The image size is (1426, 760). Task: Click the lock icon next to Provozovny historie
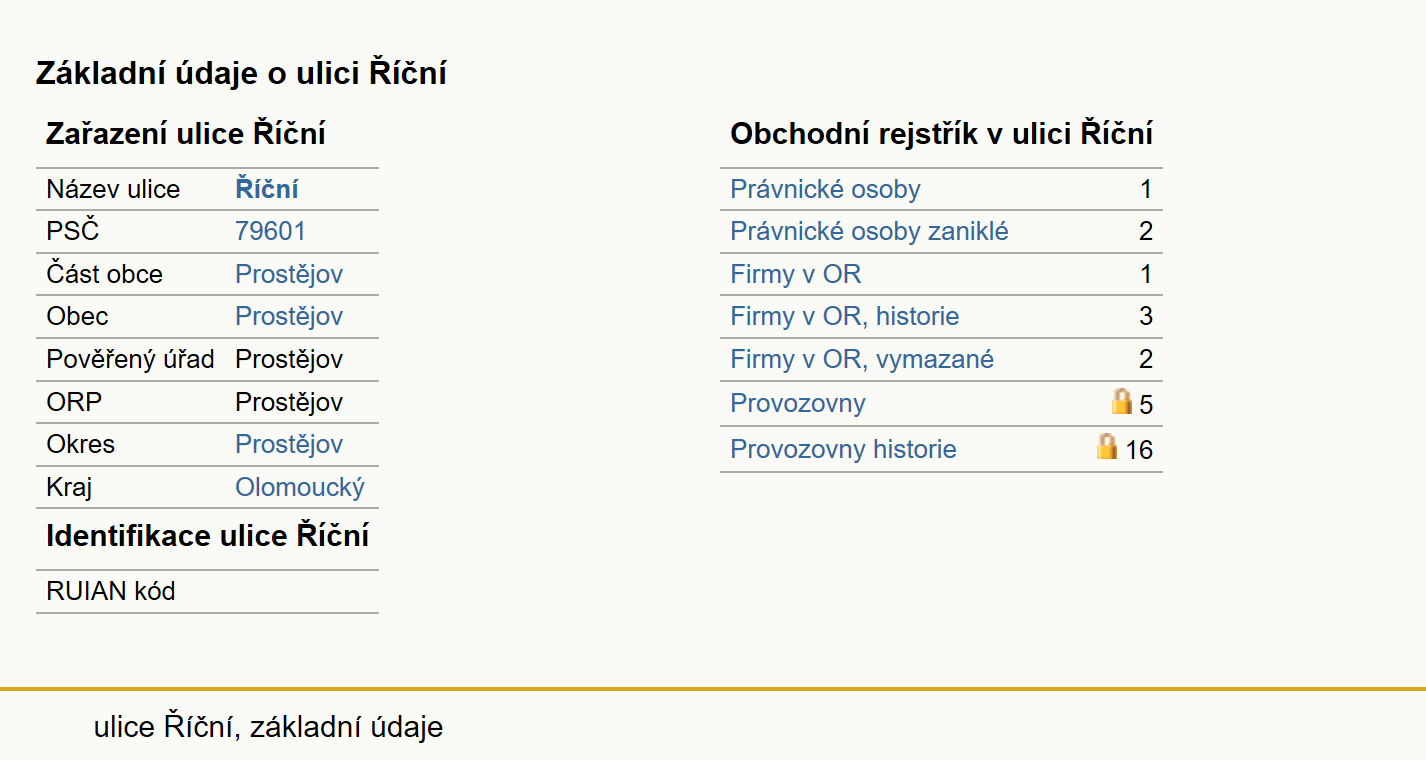(x=1107, y=446)
